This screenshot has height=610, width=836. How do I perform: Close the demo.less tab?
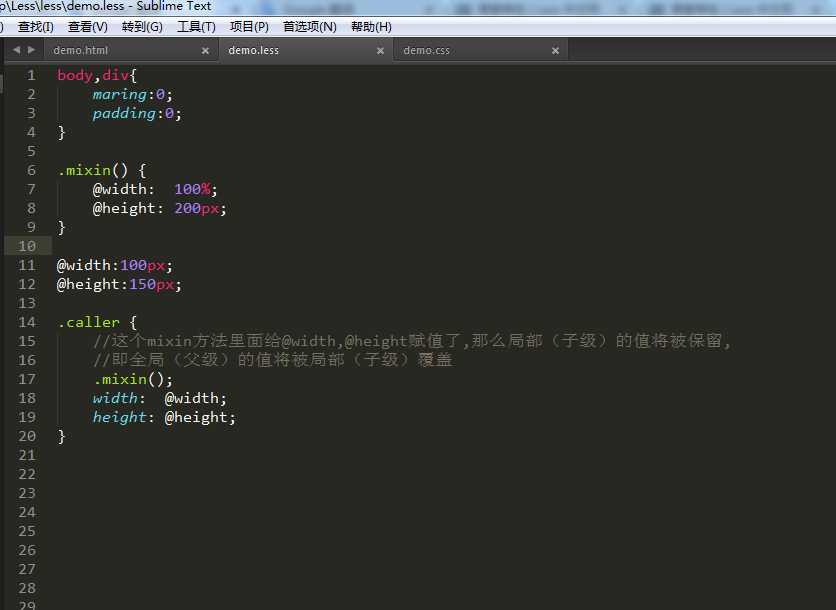(380, 51)
